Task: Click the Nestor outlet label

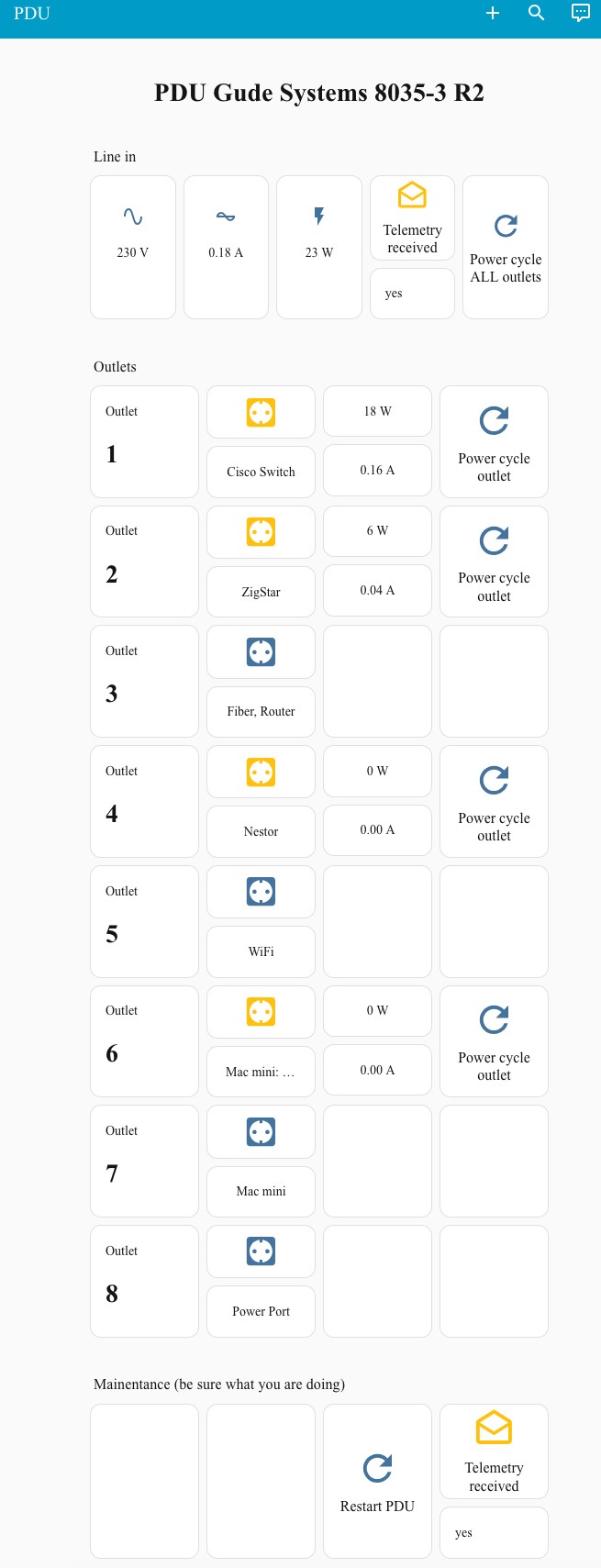Action: [x=261, y=831]
